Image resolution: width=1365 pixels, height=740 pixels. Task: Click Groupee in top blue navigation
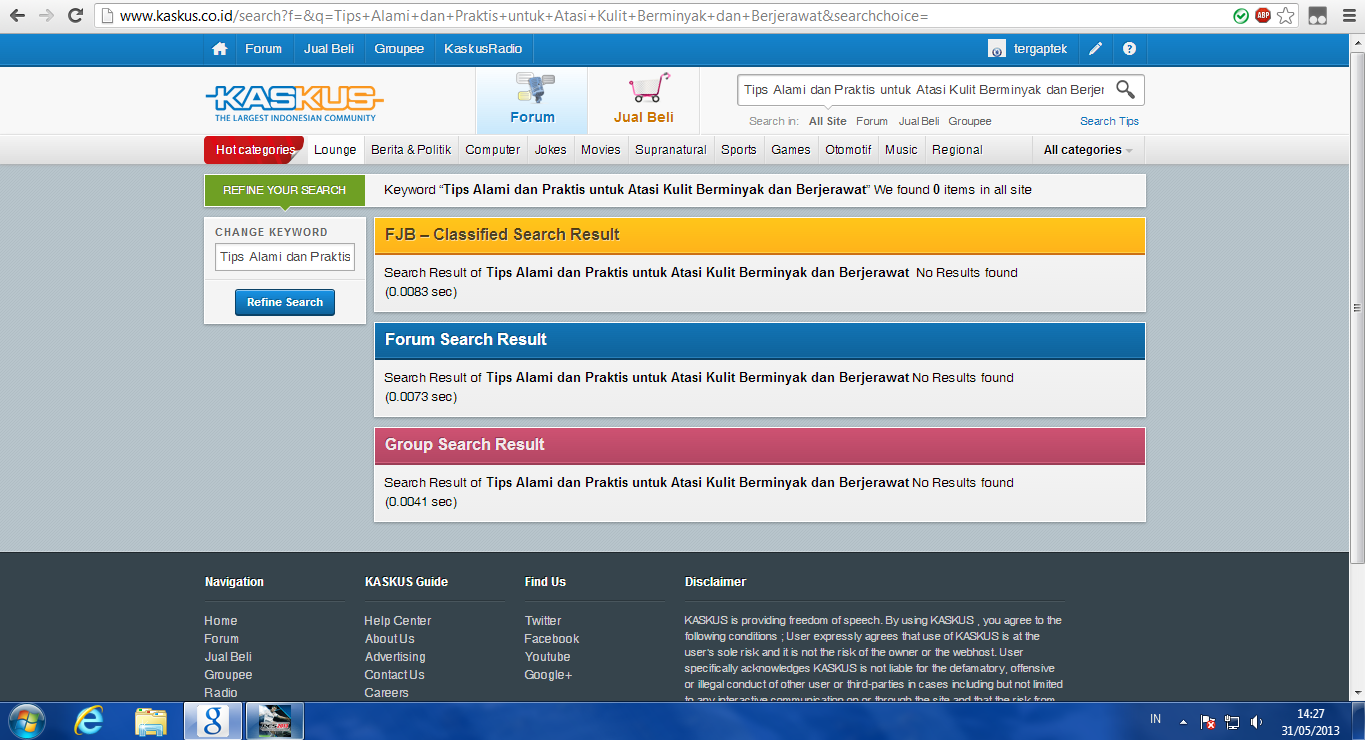click(x=399, y=49)
